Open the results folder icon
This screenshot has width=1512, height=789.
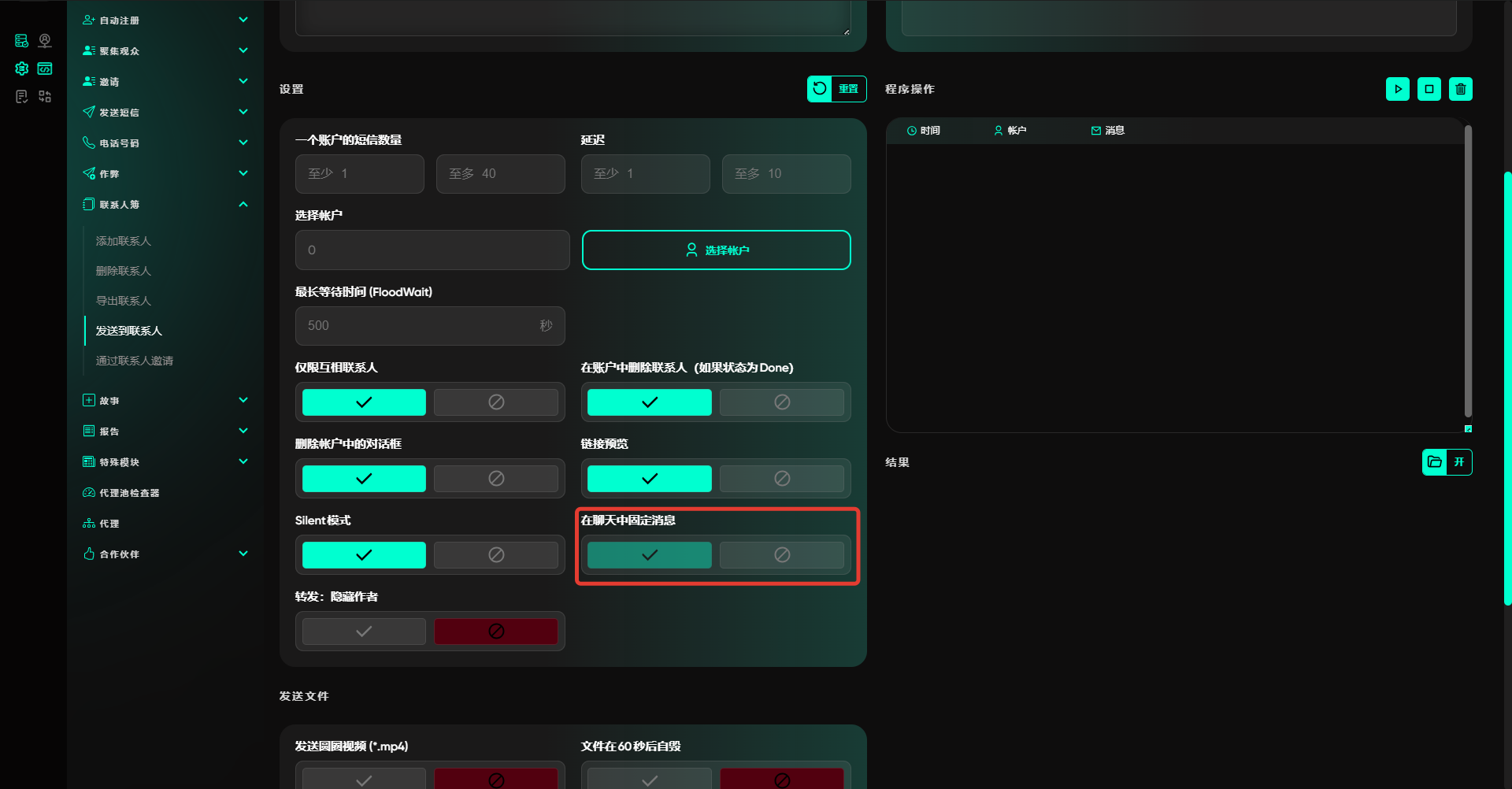(x=1435, y=462)
